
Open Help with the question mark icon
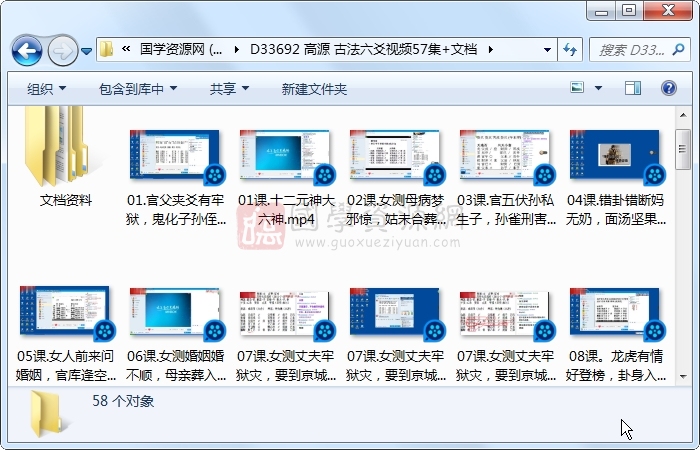click(668, 88)
